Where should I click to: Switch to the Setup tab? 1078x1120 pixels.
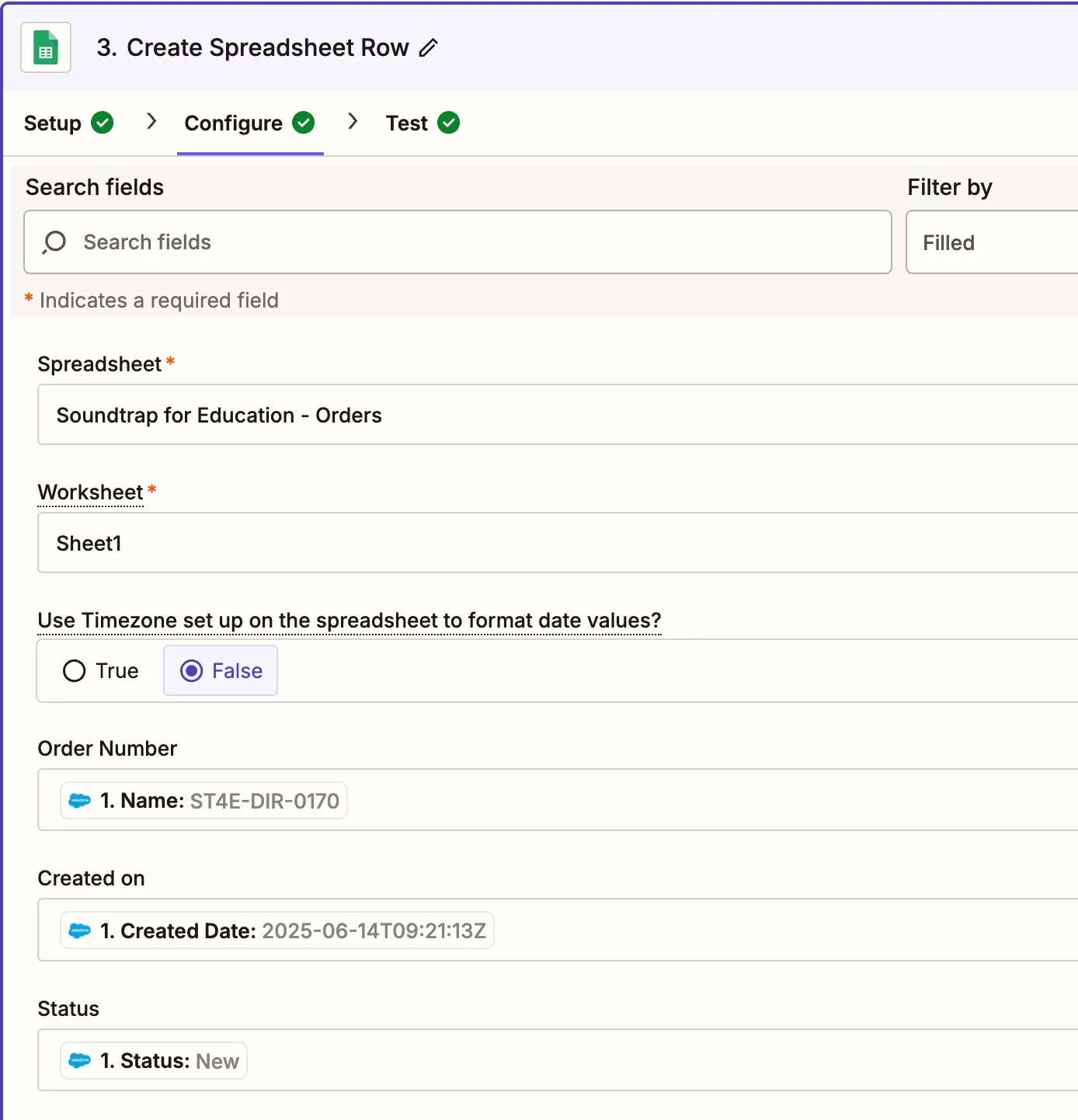68,123
